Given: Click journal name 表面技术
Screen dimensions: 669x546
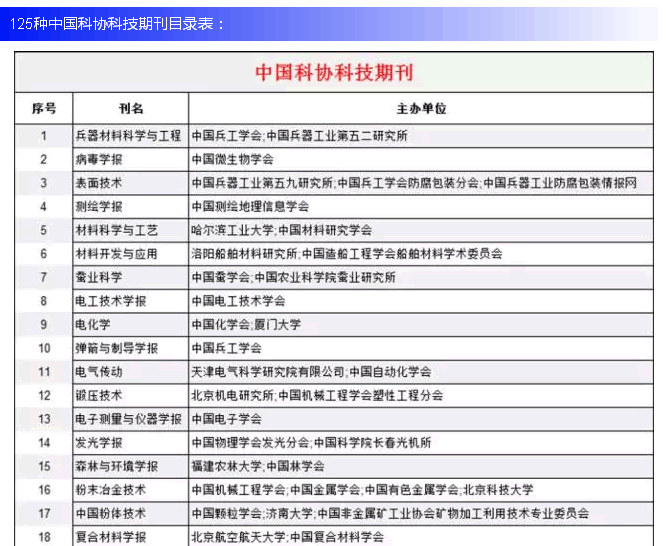Looking at the screenshot, I should click(x=99, y=183).
